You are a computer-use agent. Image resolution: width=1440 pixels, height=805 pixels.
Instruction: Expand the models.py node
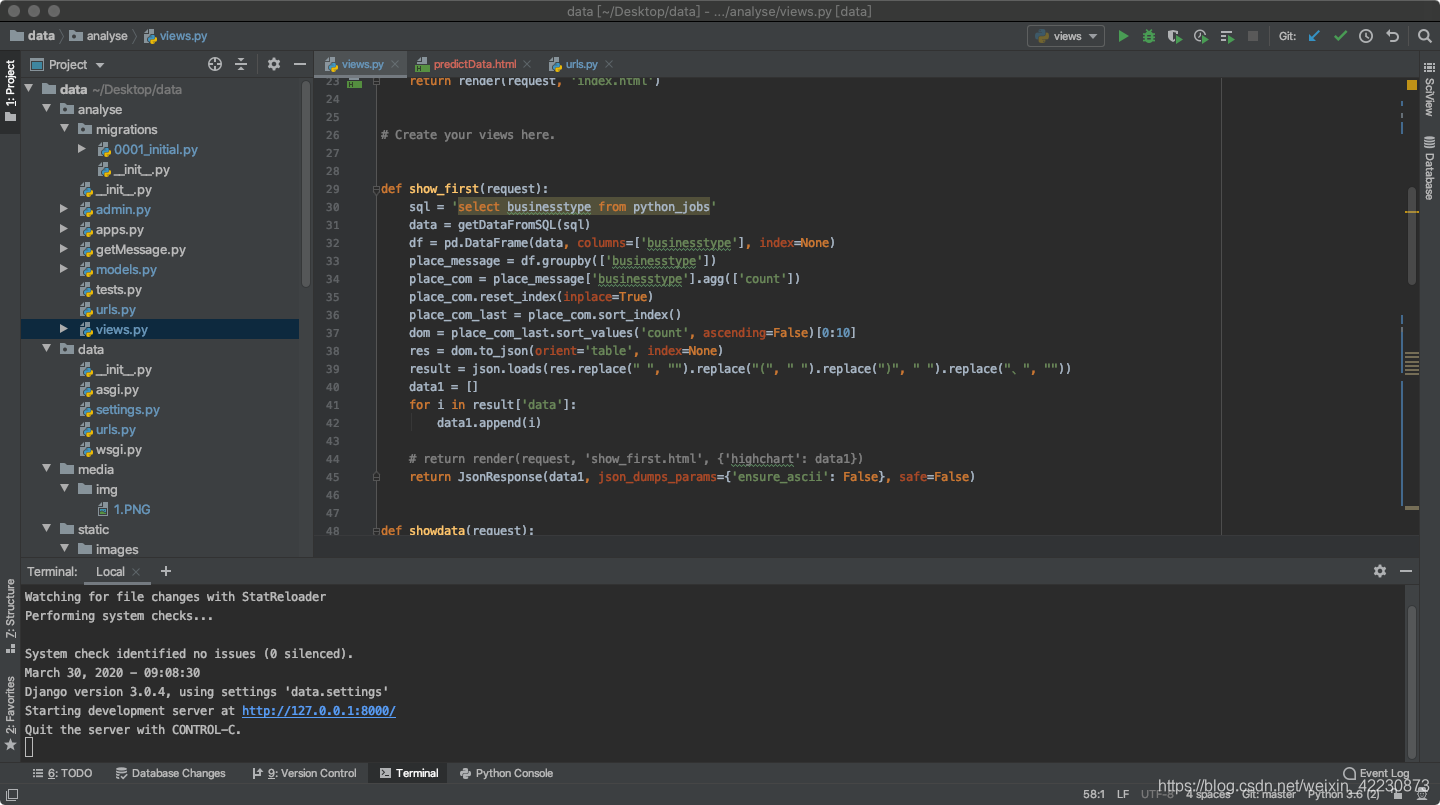pyautogui.click(x=64, y=269)
